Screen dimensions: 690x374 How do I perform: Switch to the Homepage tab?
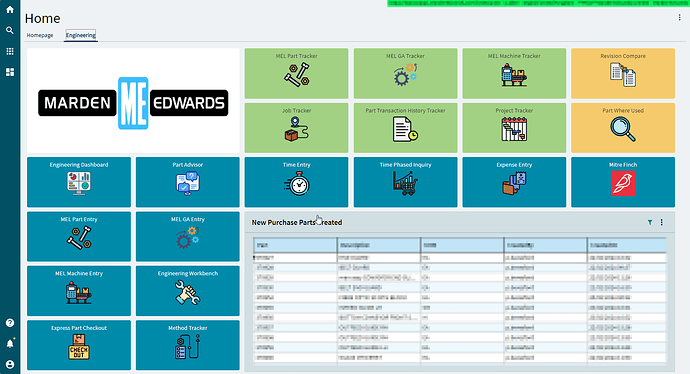(x=40, y=35)
